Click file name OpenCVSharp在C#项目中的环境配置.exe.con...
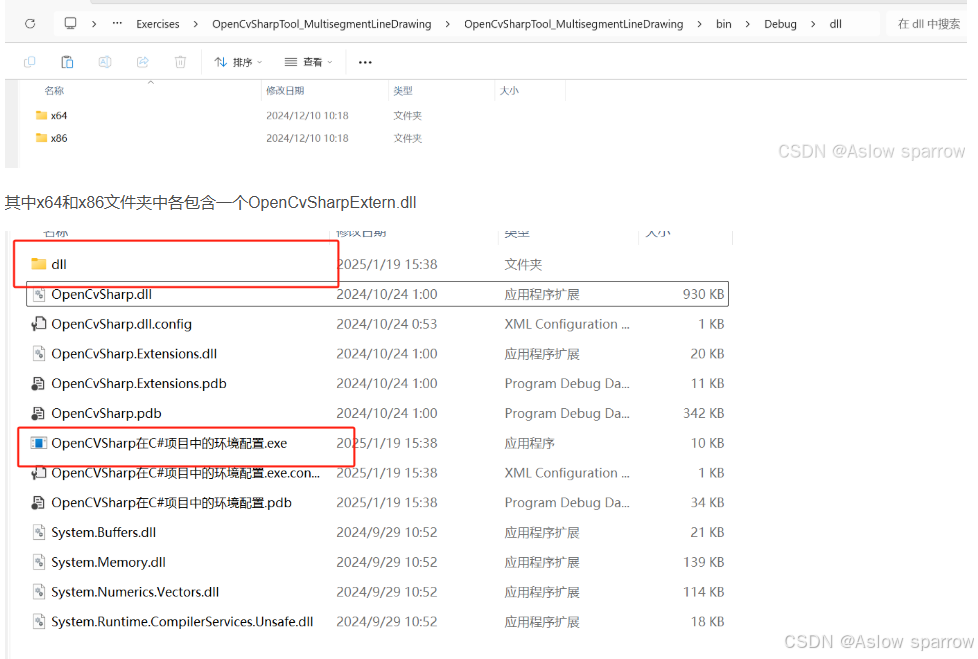978x659 pixels. tap(186, 473)
